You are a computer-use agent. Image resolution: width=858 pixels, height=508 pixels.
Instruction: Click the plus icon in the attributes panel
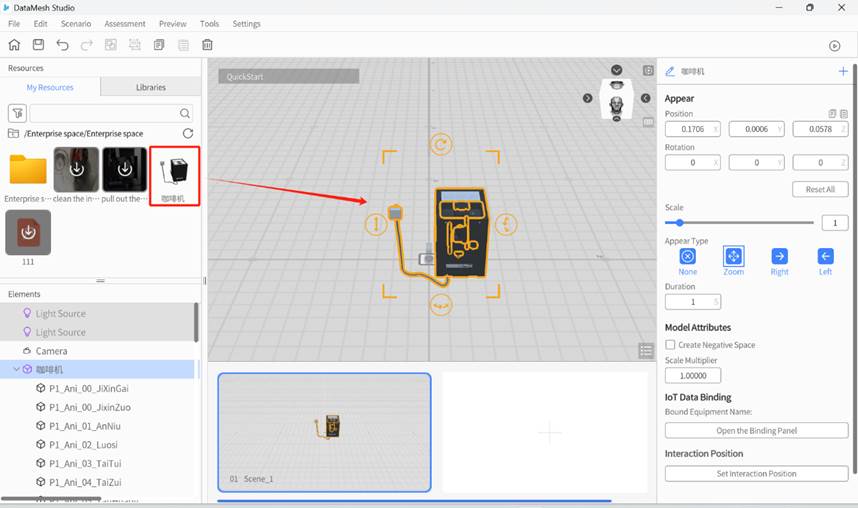(843, 72)
